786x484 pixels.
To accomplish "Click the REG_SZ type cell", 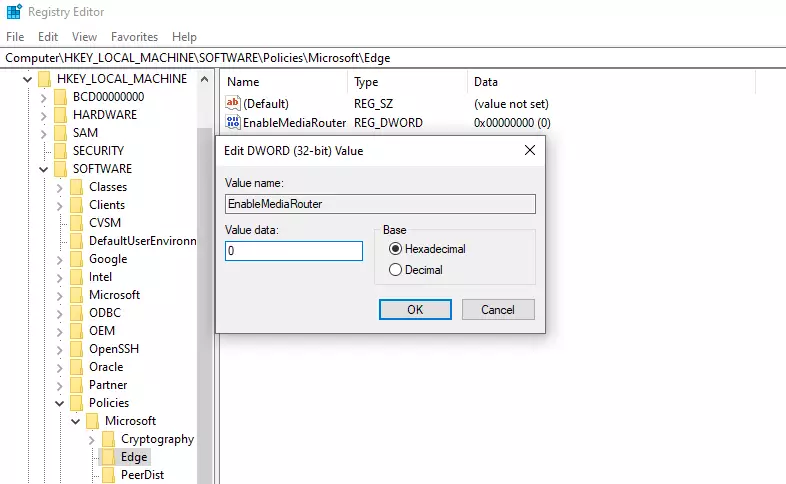I will pyautogui.click(x=373, y=104).
